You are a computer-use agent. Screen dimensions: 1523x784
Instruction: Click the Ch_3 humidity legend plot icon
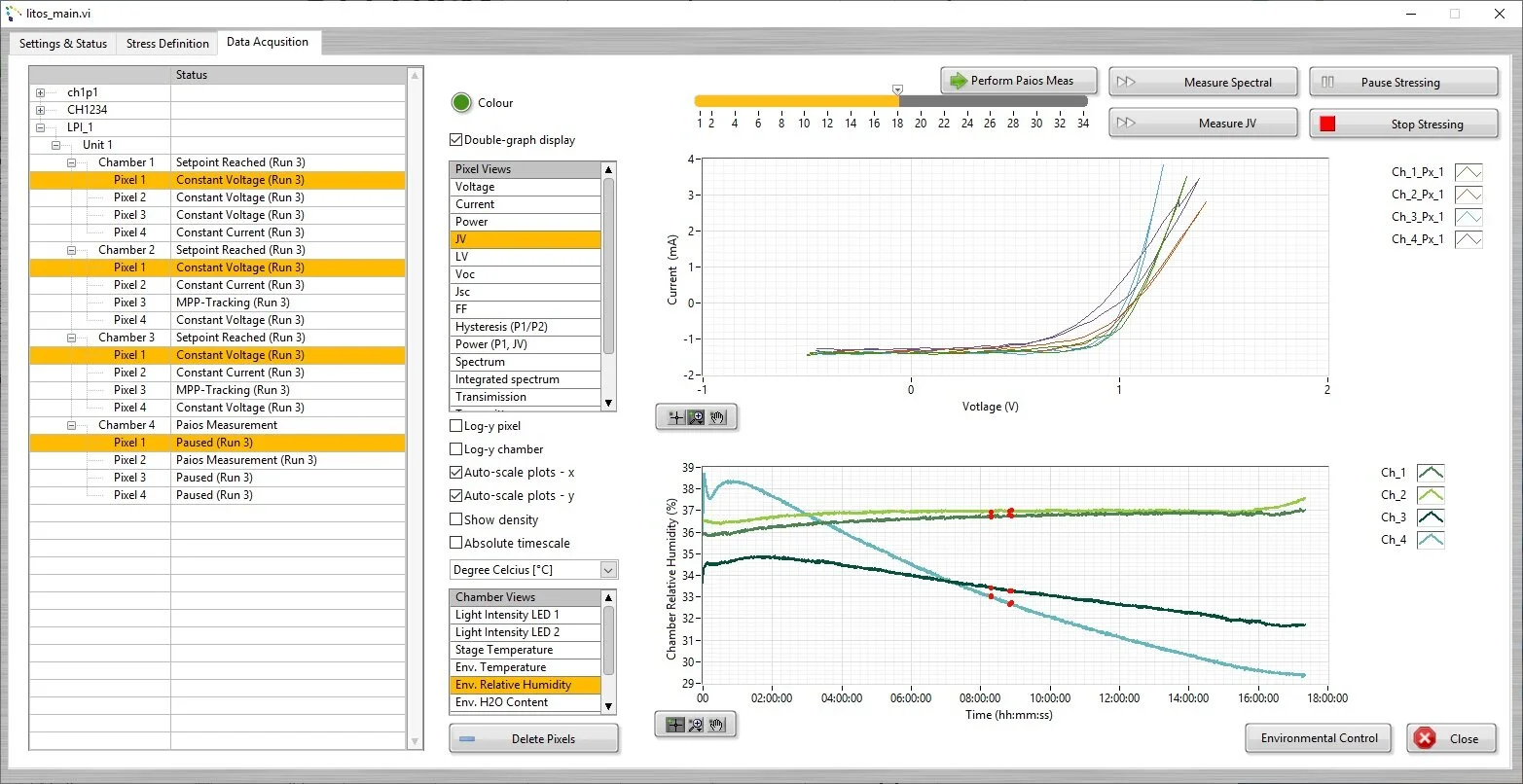tap(1431, 517)
